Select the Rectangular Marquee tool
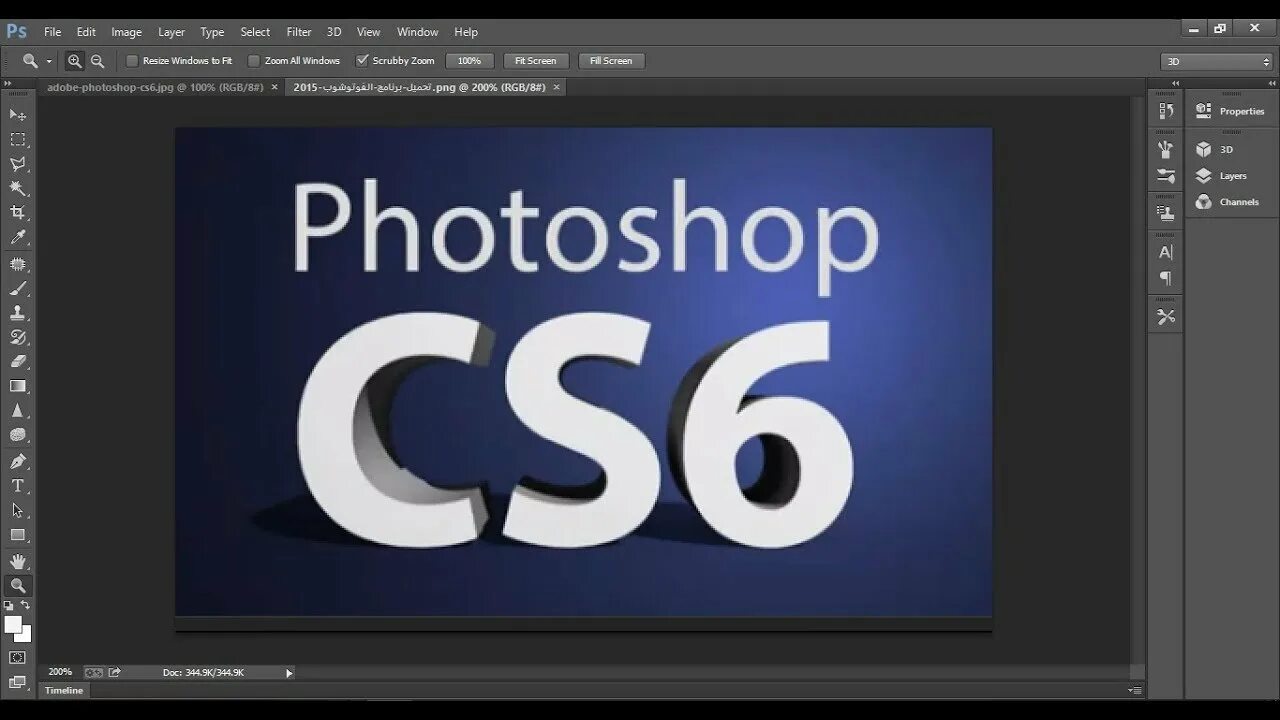 pos(18,140)
